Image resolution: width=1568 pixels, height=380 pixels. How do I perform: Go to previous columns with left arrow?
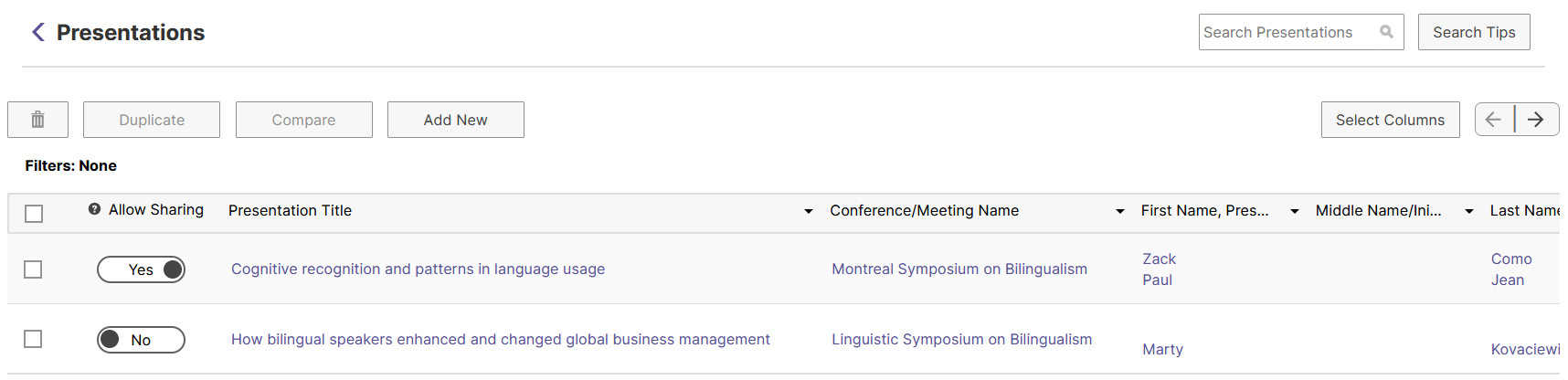1494,120
